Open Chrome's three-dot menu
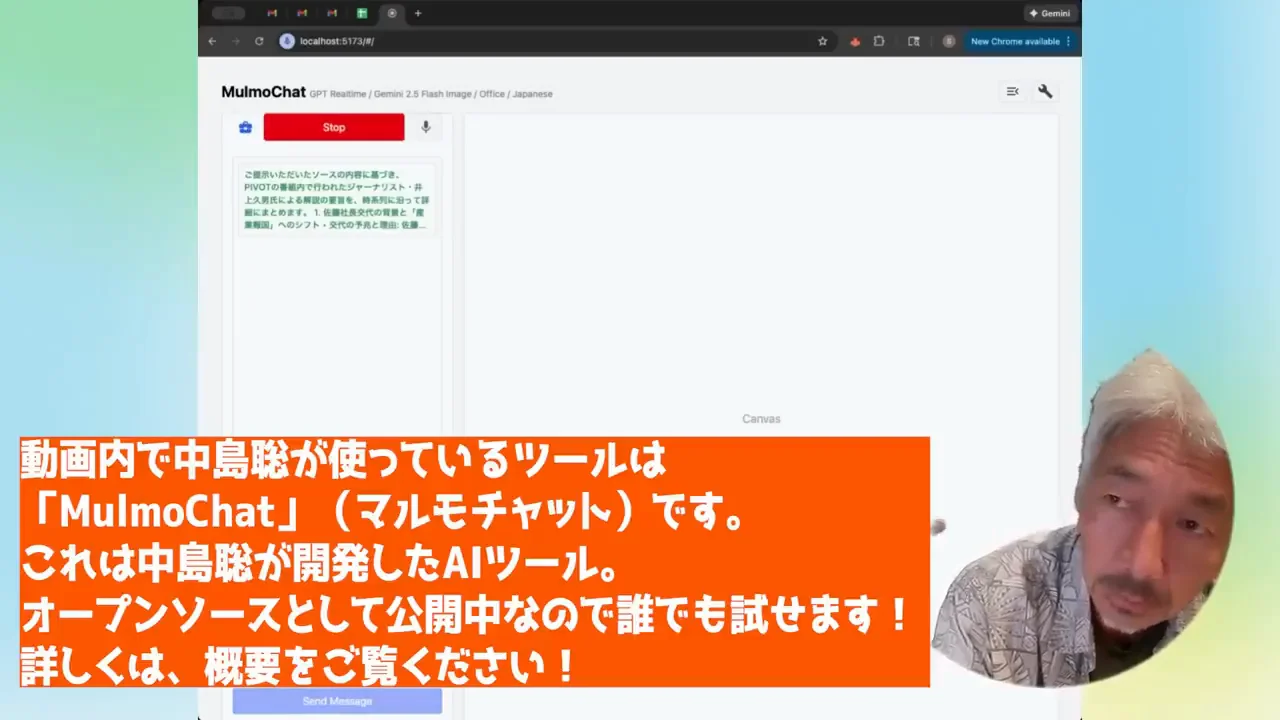Image resolution: width=1280 pixels, height=720 pixels. [x=1068, y=41]
